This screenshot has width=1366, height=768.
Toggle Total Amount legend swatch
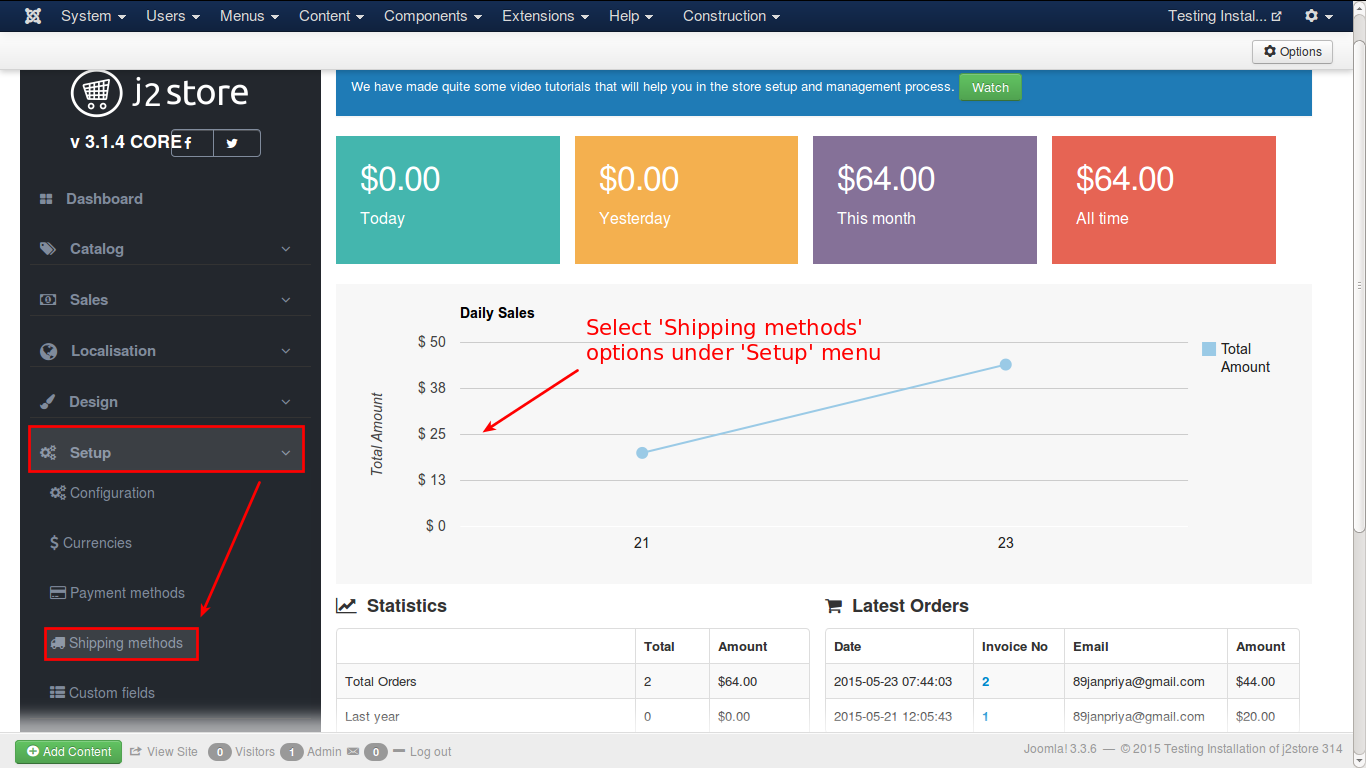(x=1209, y=349)
